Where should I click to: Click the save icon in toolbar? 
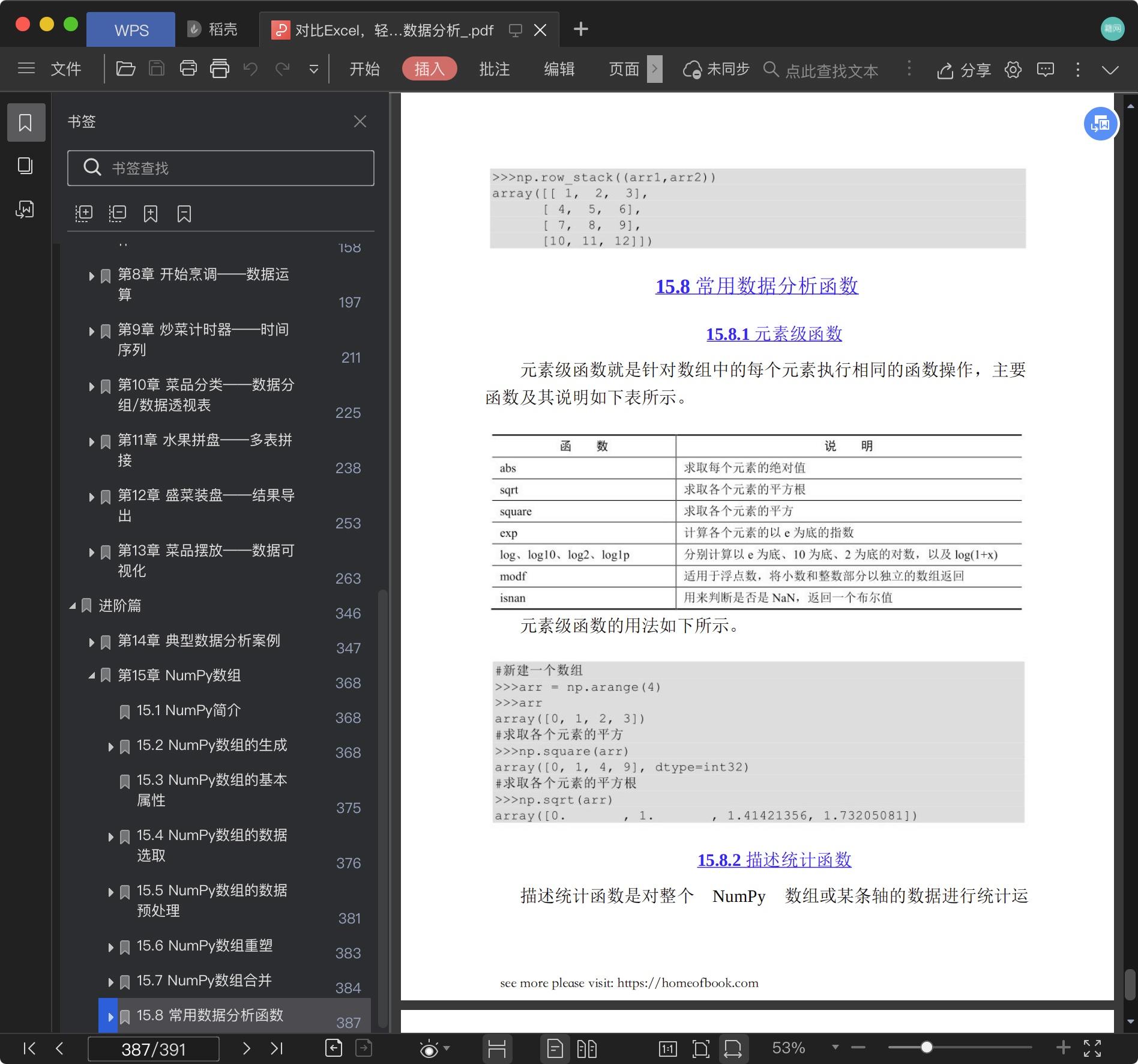point(157,69)
